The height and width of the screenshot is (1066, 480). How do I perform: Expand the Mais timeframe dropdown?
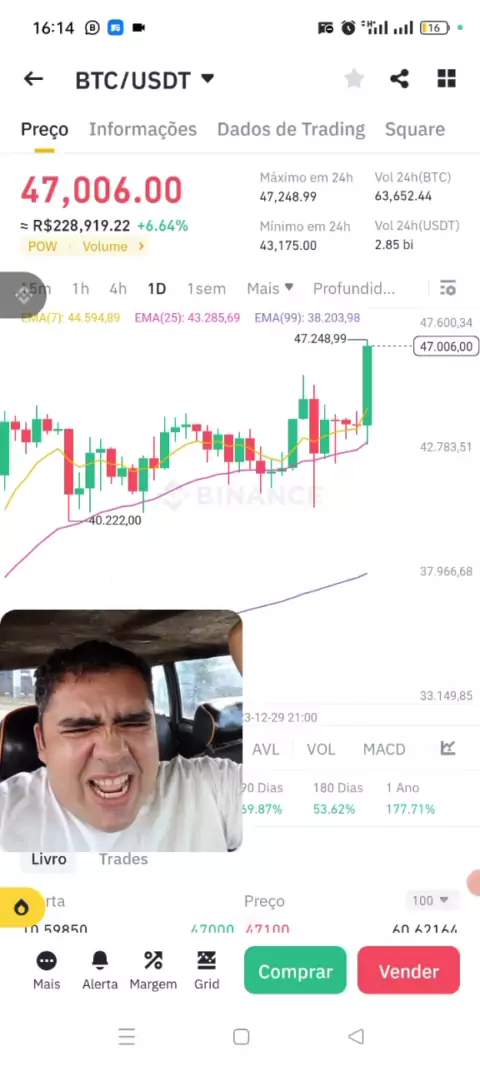click(270, 288)
